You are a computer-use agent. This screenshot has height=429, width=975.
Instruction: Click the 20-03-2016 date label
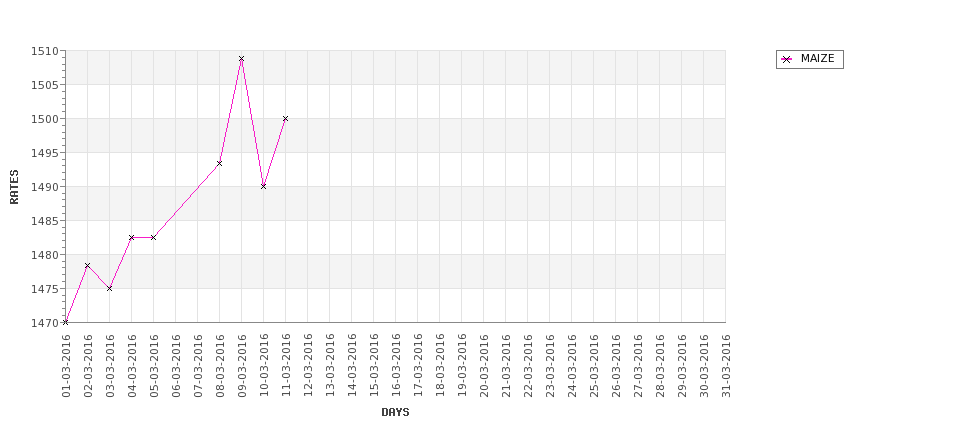tap(484, 366)
